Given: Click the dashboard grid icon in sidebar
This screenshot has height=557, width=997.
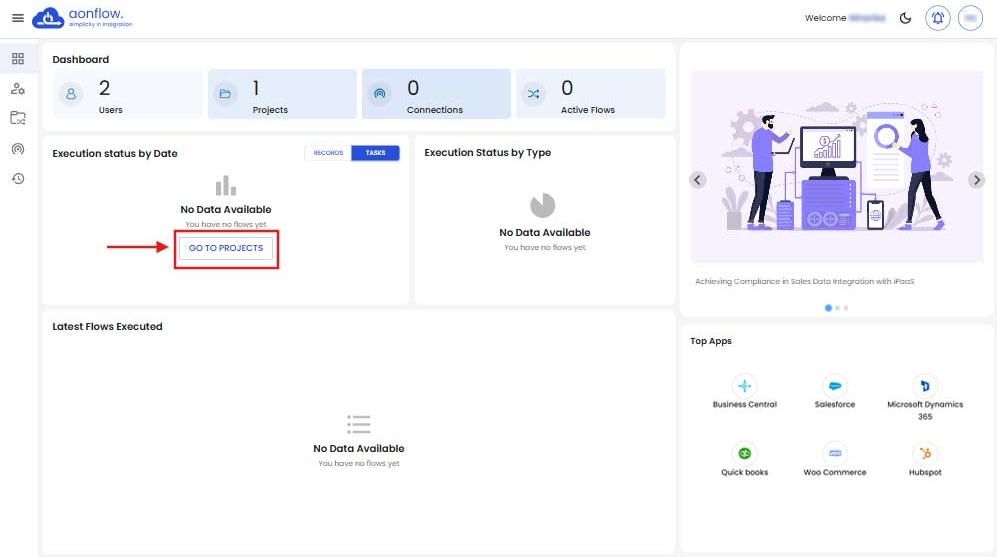Looking at the screenshot, I should (17, 59).
